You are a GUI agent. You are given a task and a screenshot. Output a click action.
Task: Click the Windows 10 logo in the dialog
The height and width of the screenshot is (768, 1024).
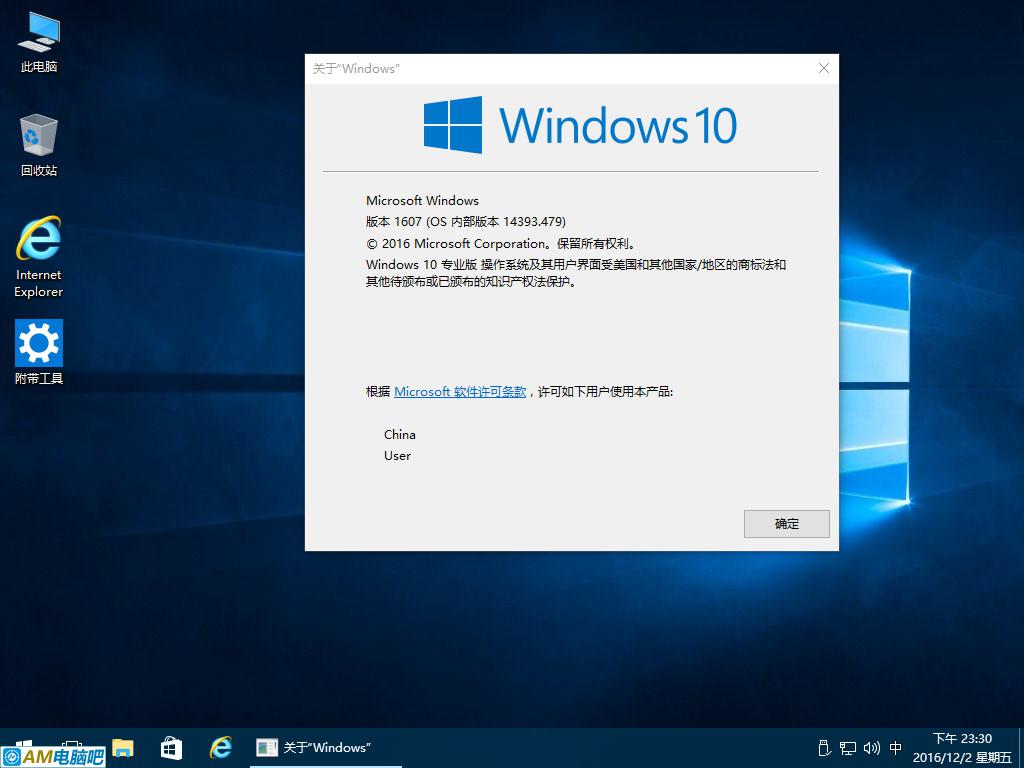click(580, 125)
